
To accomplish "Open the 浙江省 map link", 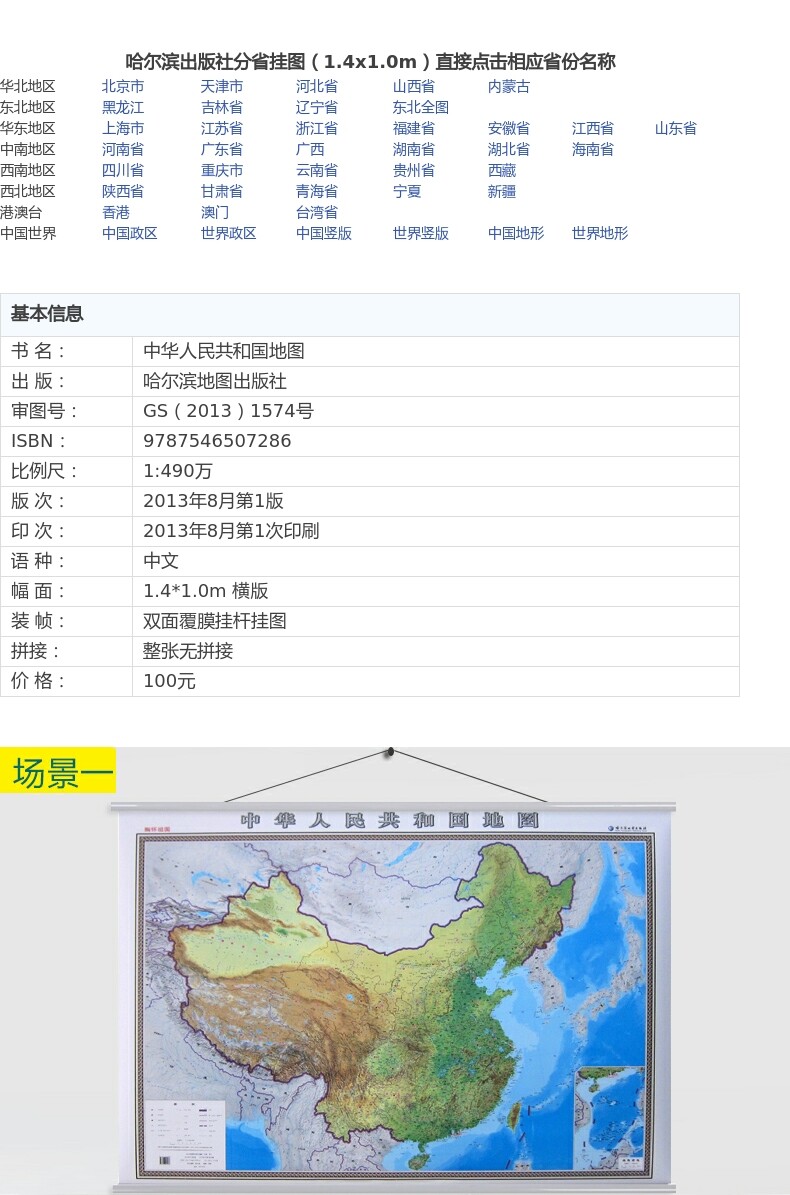I will [317, 128].
